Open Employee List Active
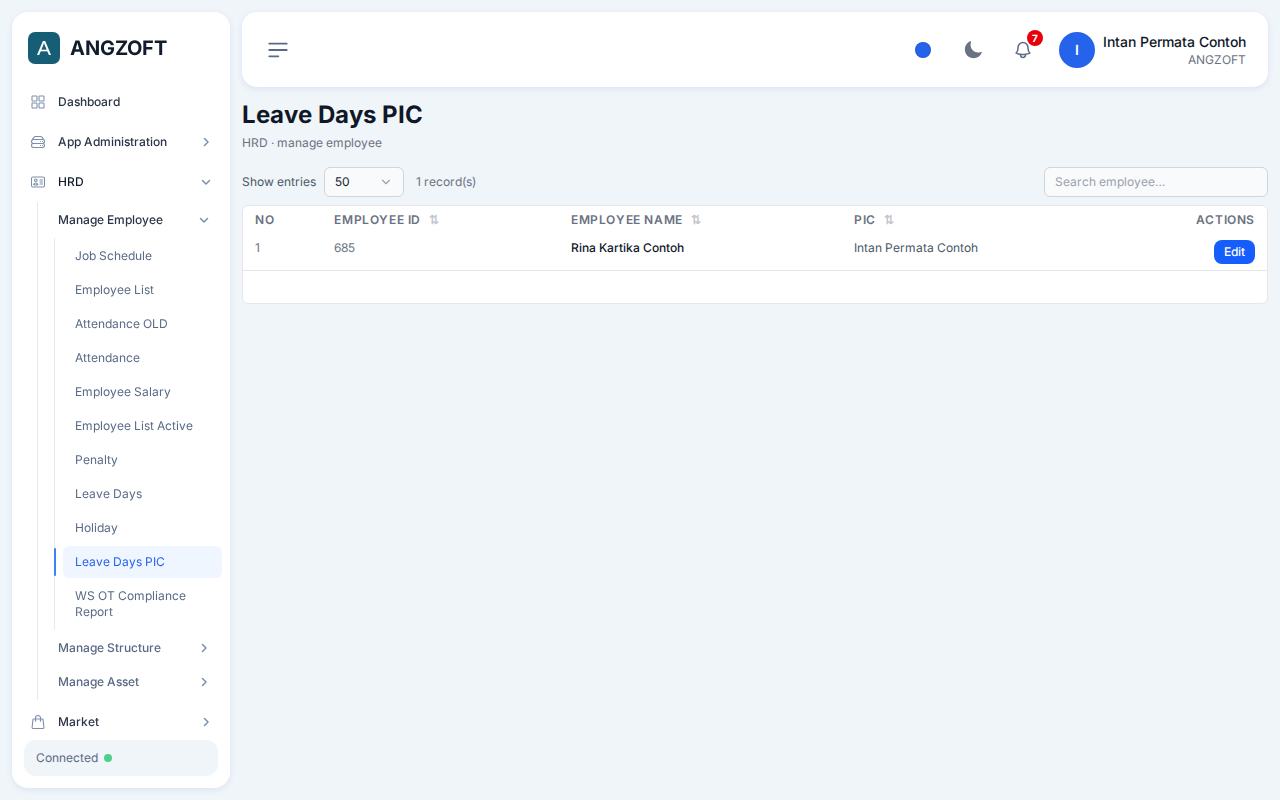The height and width of the screenshot is (800, 1280). 142,426
